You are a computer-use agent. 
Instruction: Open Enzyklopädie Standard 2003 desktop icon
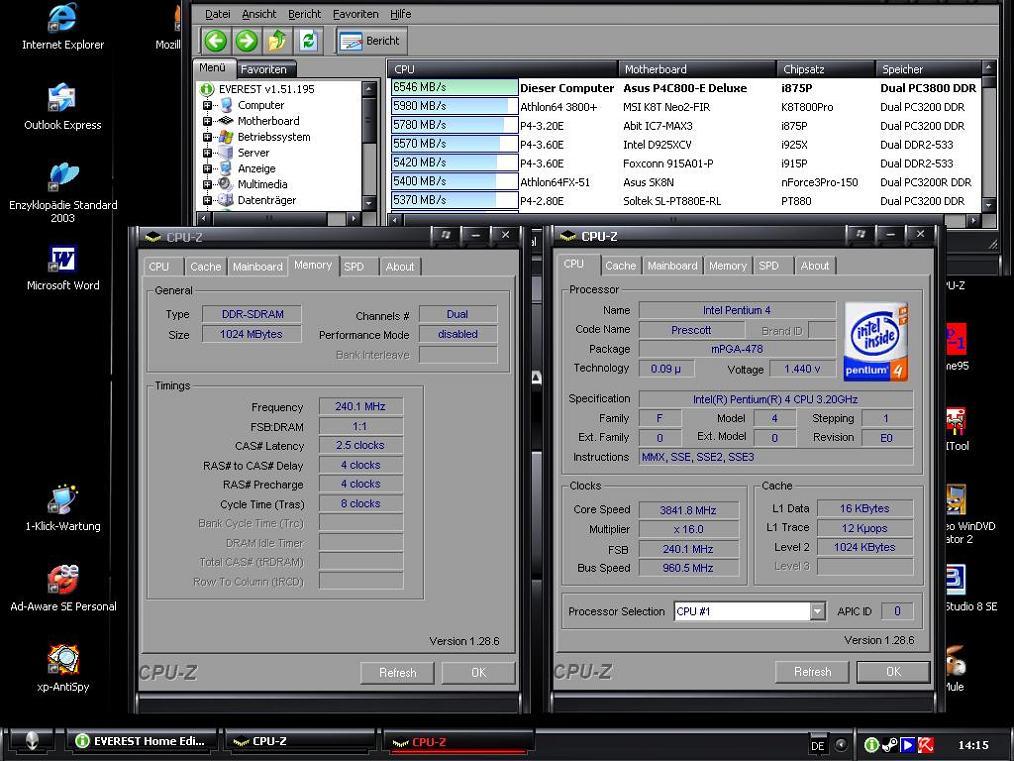click(63, 178)
